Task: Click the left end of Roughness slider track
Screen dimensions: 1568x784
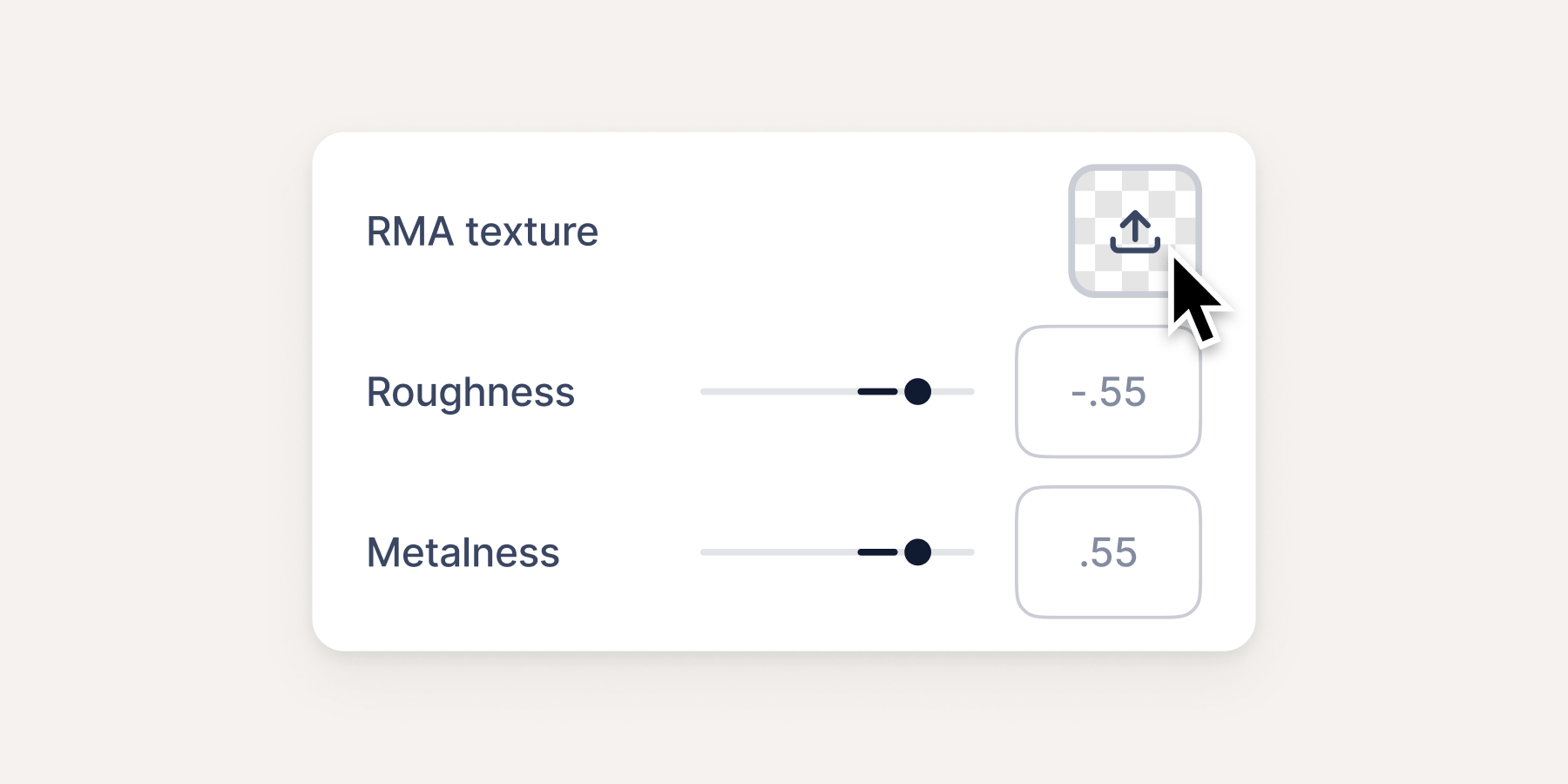Action: point(707,392)
